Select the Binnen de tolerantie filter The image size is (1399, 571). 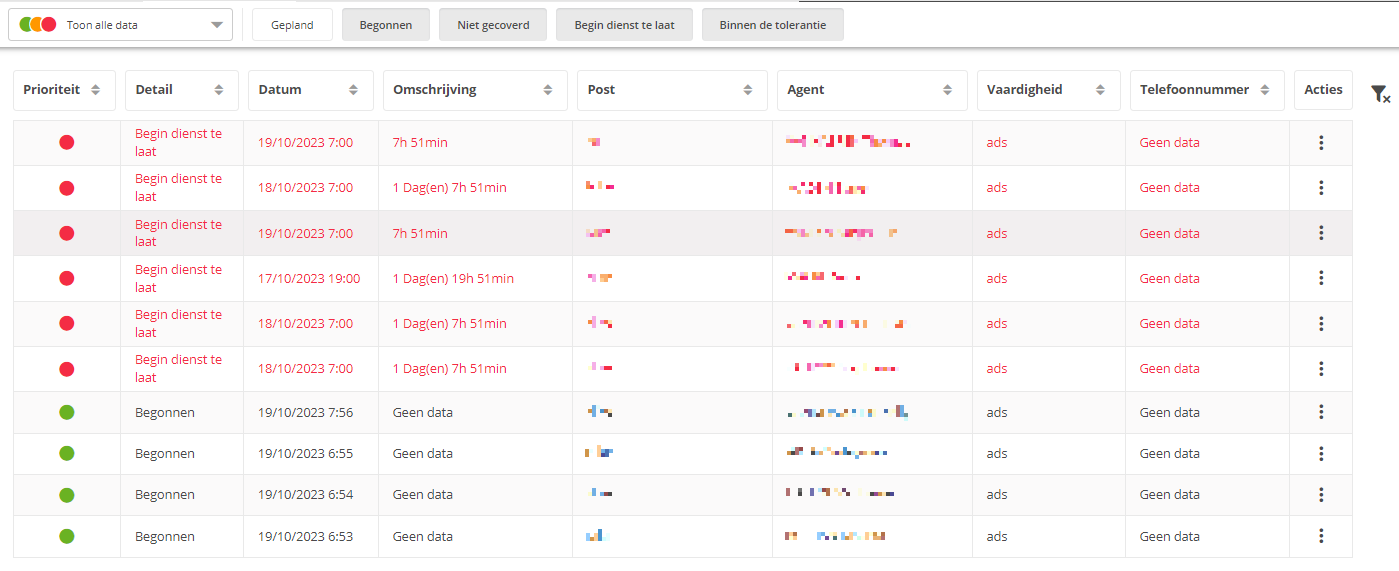tap(772, 25)
